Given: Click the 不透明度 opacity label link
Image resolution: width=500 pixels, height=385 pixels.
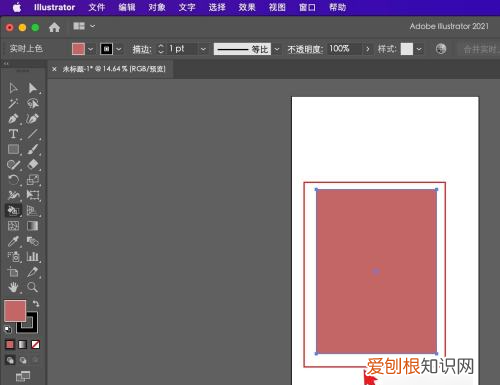Looking at the screenshot, I should [305, 49].
